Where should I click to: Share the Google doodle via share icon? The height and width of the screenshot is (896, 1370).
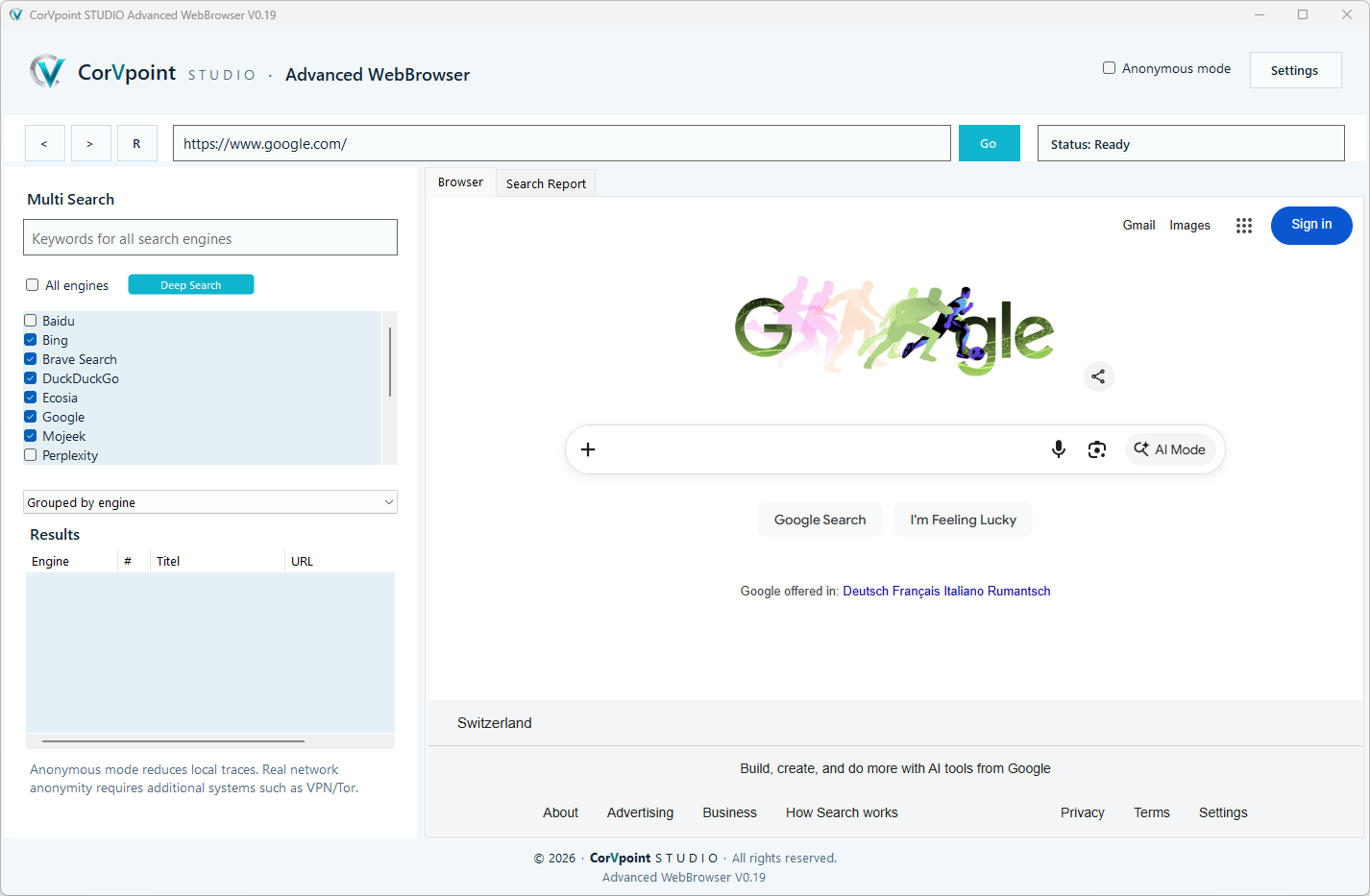tap(1098, 376)
